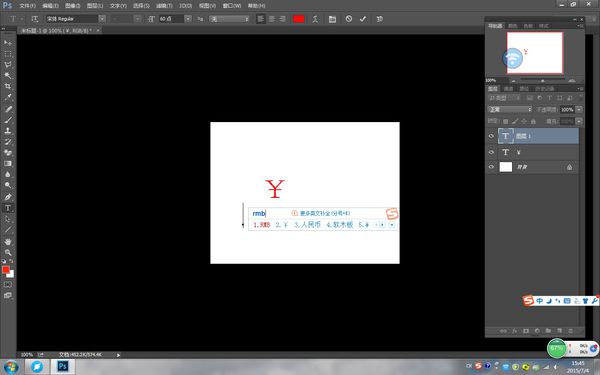Open Windows Start menu
The image size is (600, 375).
(x=11, y=367)
